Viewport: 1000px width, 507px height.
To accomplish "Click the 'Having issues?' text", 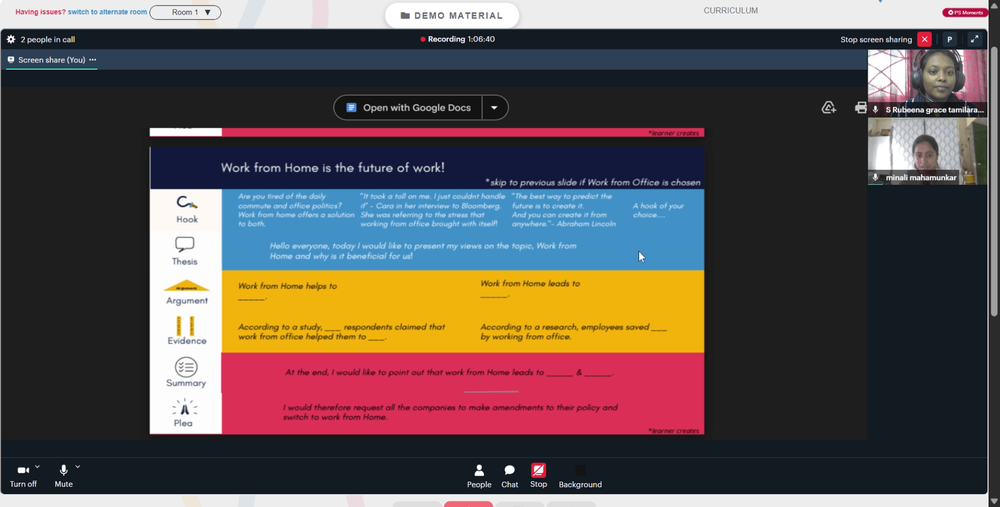I will [40, 12].
